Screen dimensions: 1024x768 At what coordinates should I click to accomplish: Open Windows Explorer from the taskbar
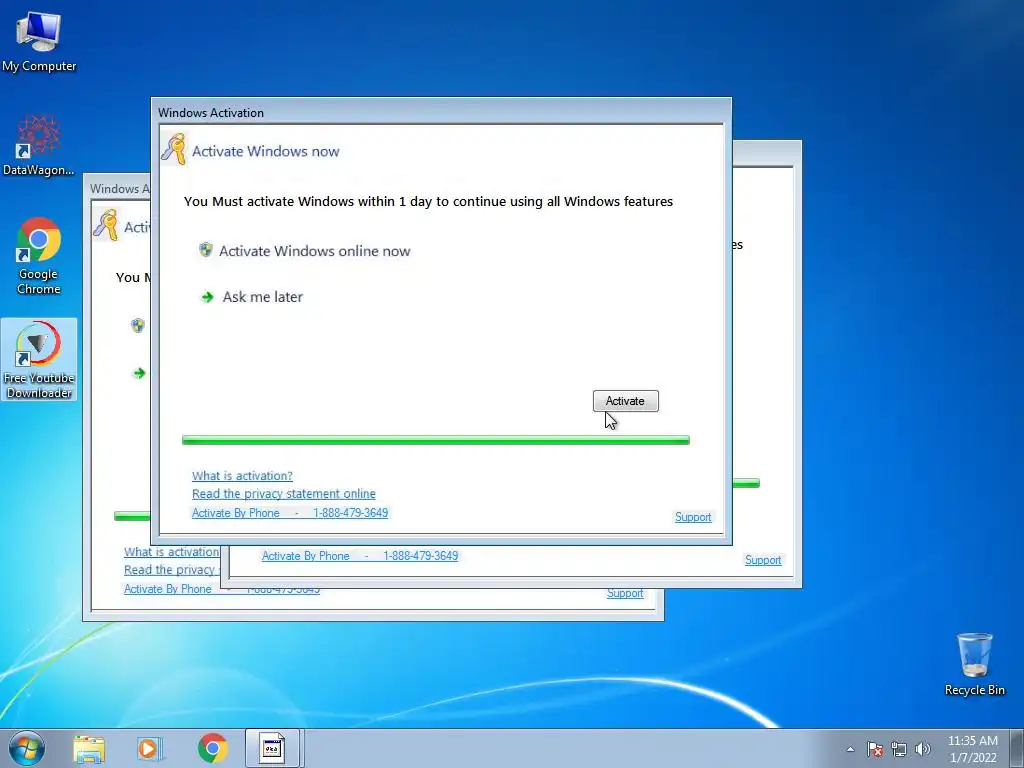pos(89,748)
